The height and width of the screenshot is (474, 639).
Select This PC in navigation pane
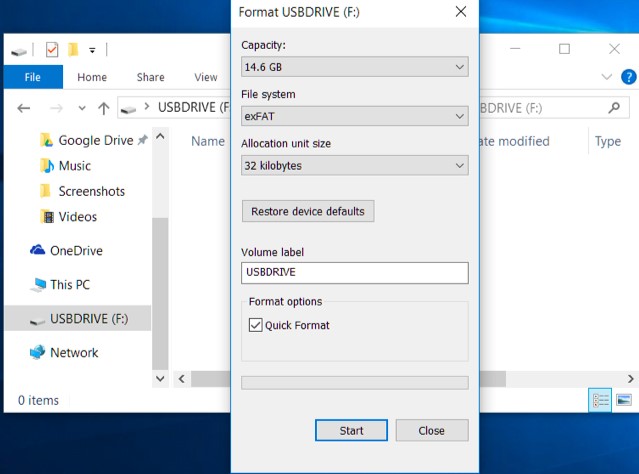pos(70,284)
